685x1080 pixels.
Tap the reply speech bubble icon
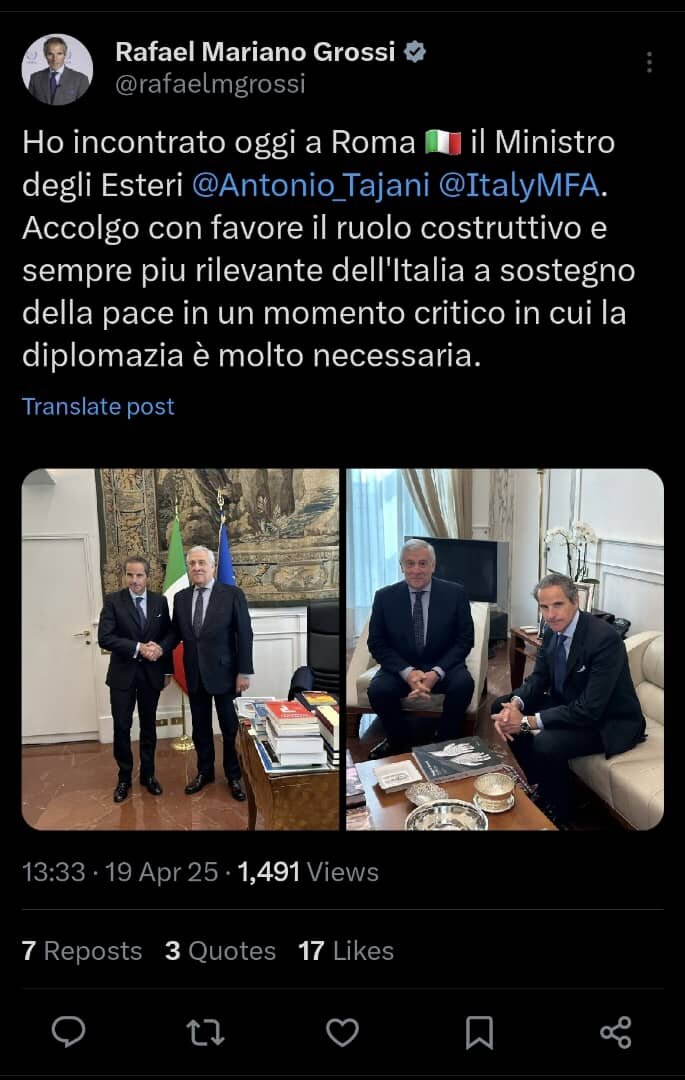click(68, 1032)
